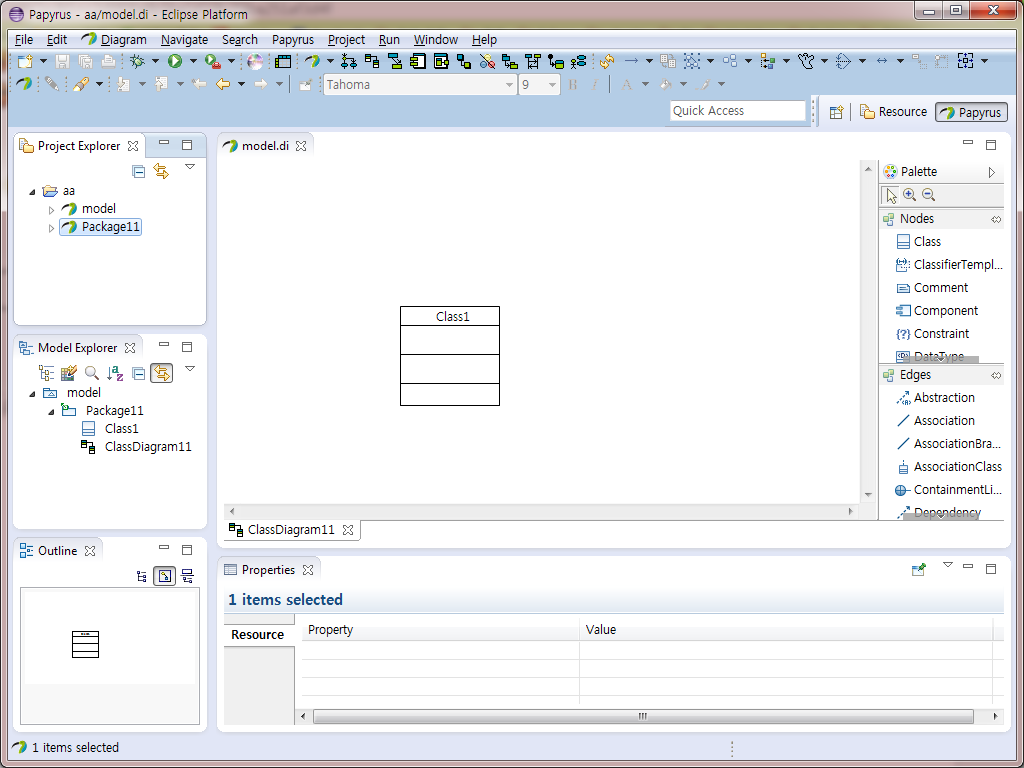Viewport: 1024px width, 768px height.
Task: Click the alphabetical sort icon in Model Explorer
Action: [x=116, y=373]
